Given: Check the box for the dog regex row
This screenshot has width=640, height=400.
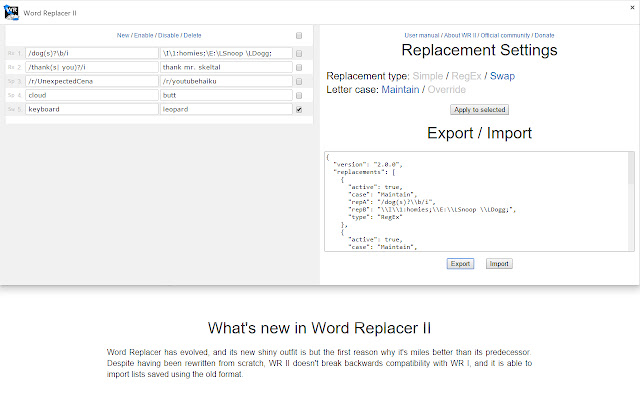Looking at the screenshot, I should pyautogui.click(x=299, y=53).
